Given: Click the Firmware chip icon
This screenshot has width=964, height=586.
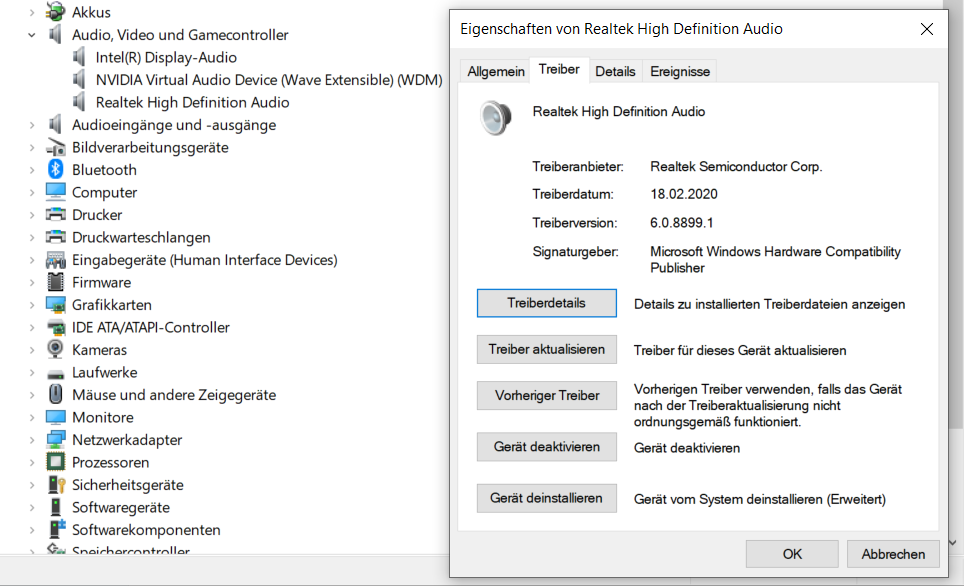Looking at the screenshot, I should (x=55, y=282).
